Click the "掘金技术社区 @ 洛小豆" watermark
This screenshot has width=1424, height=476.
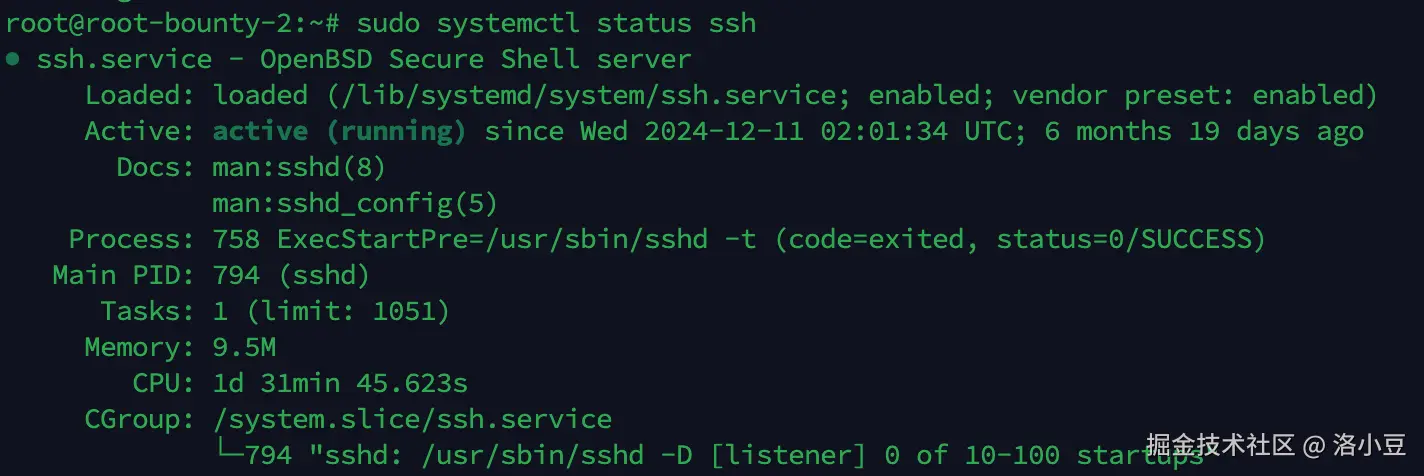pyautogui.click(x=1276, y=443)
